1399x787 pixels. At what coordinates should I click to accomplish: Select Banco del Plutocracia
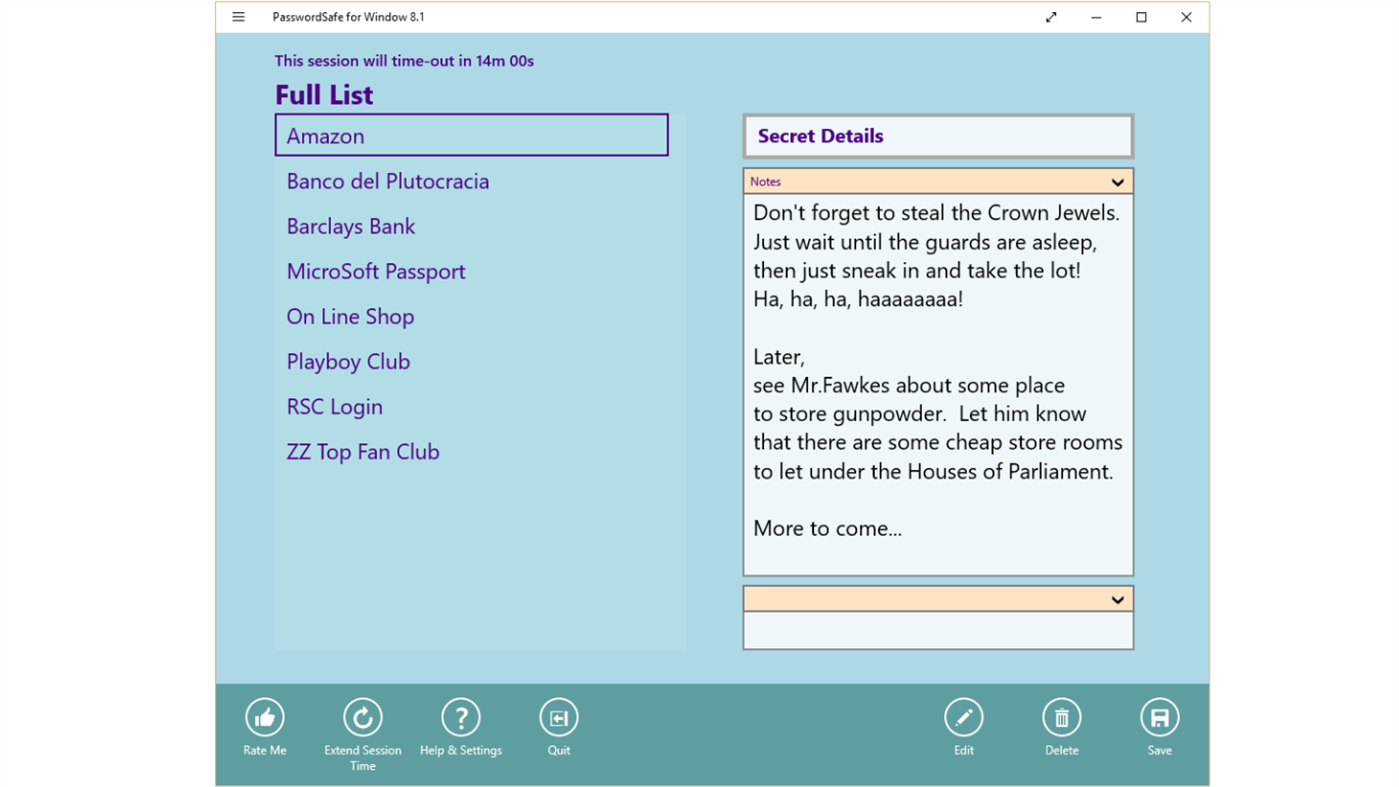(388, 181)
